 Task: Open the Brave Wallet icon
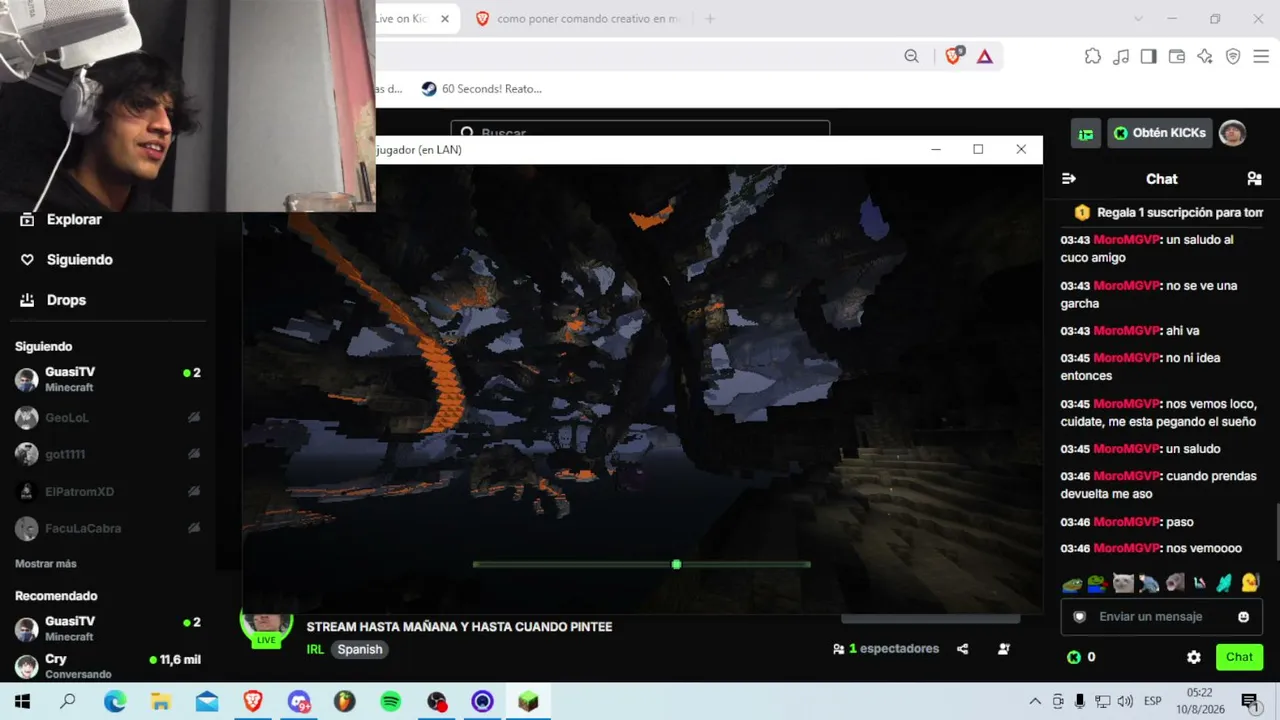pos(1177,56)
